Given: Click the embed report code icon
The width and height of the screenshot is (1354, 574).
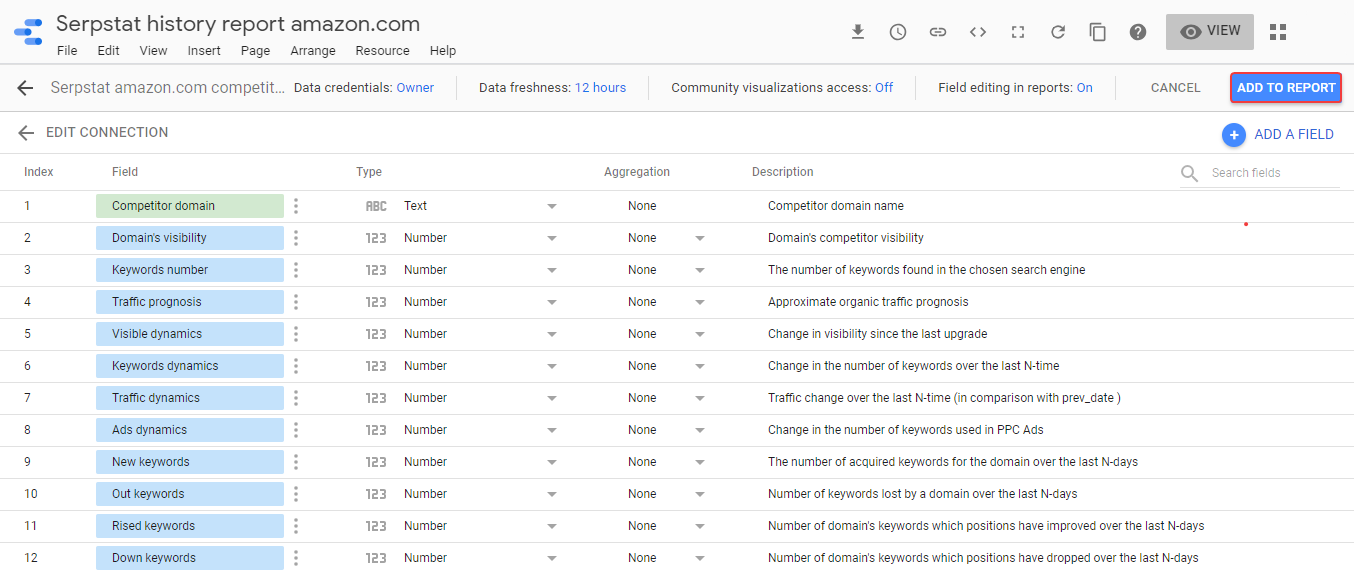Looking at the screenshot, I should coord(978,32).
